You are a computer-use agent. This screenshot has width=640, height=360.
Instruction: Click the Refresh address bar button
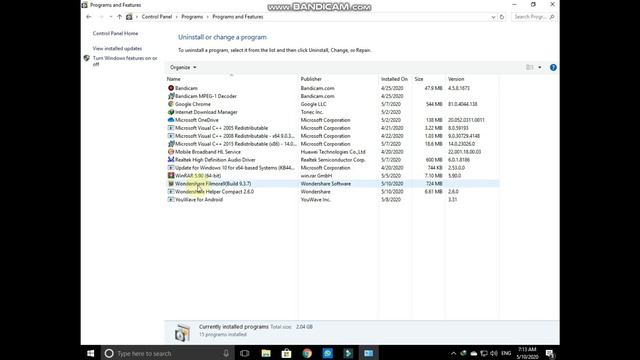[502, 17]
